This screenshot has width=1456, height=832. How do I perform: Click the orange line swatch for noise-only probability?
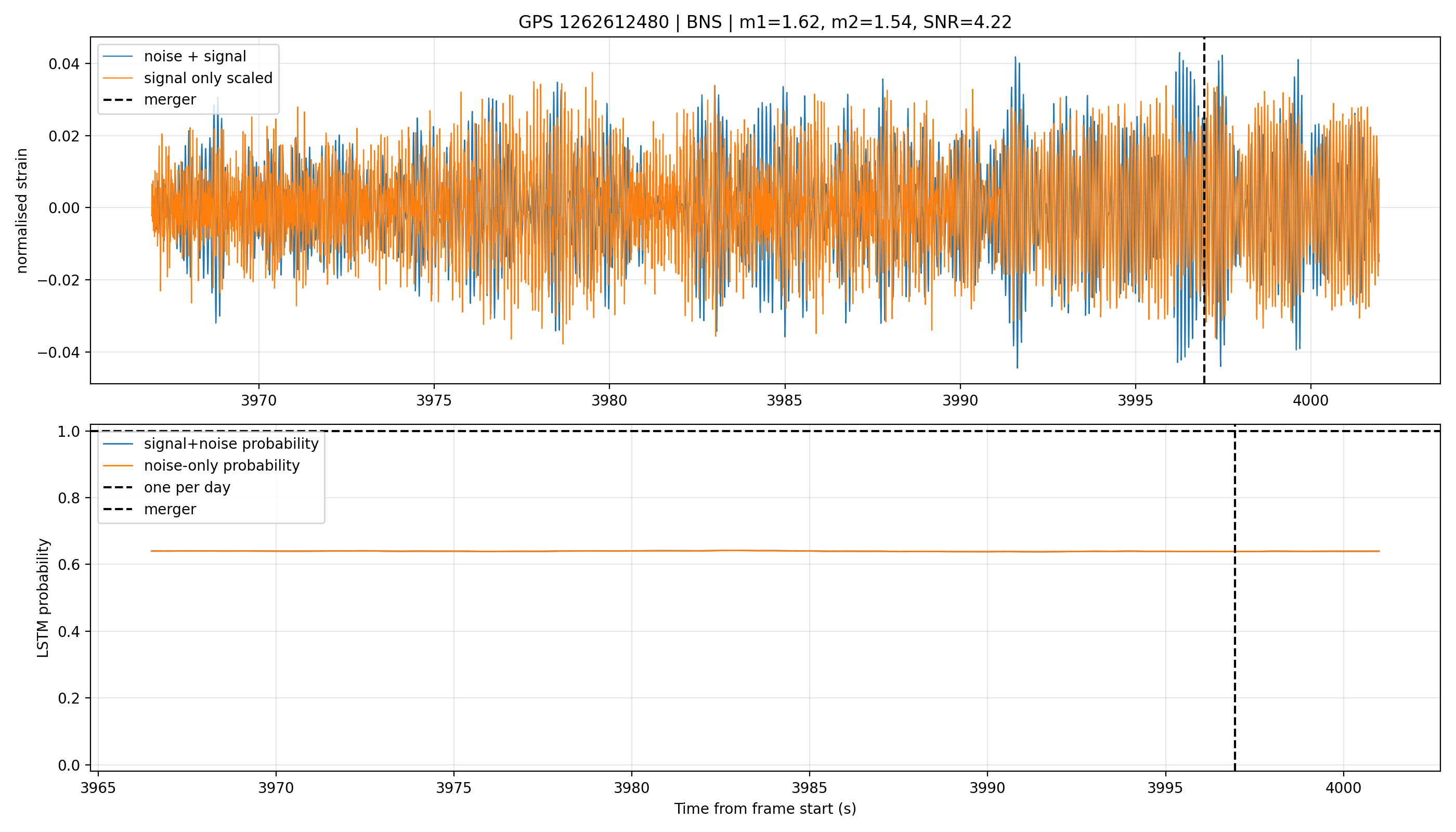(118, 466)
